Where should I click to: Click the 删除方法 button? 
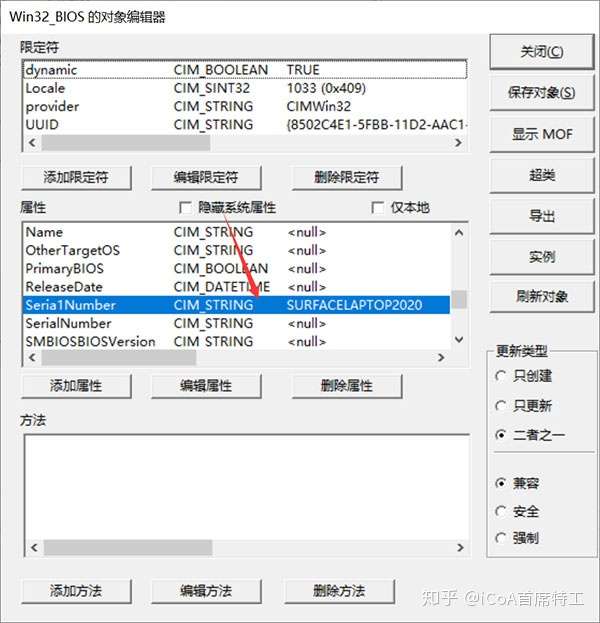[339, 591]
